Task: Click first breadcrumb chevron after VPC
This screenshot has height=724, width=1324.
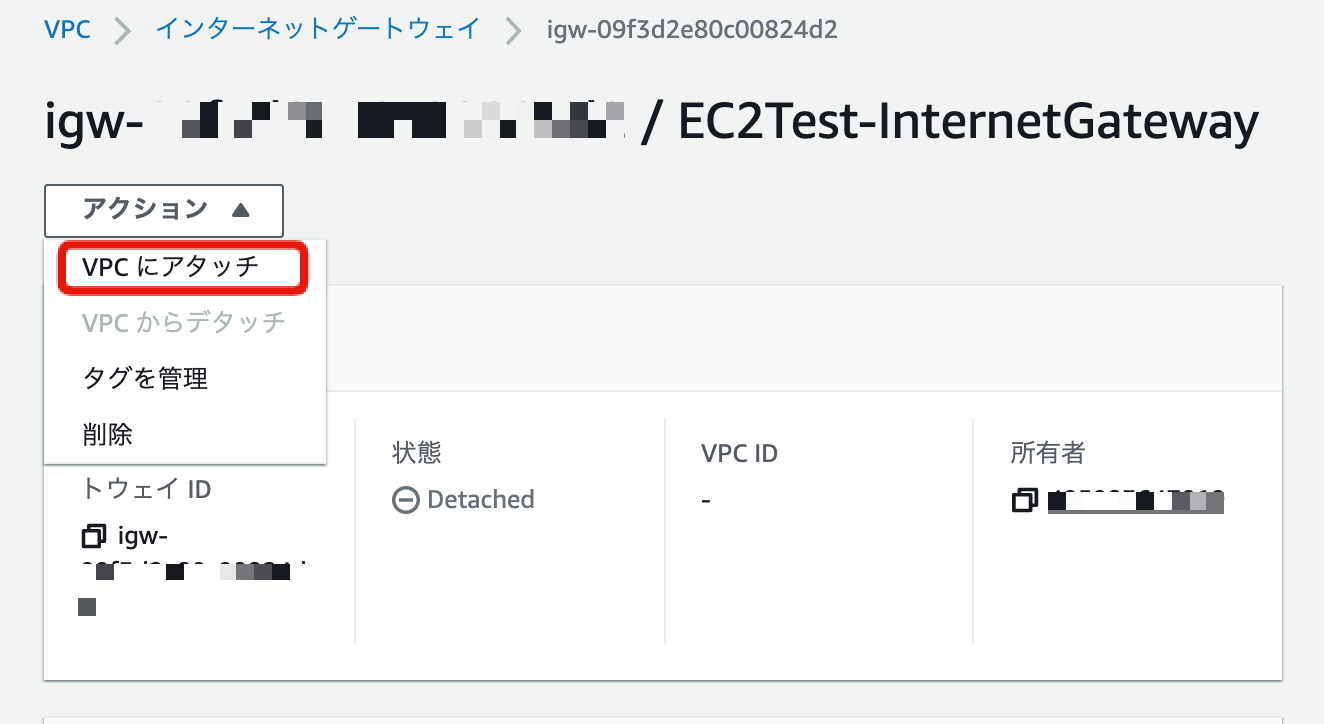Action: pyautogui.click(x=123, y=30)
